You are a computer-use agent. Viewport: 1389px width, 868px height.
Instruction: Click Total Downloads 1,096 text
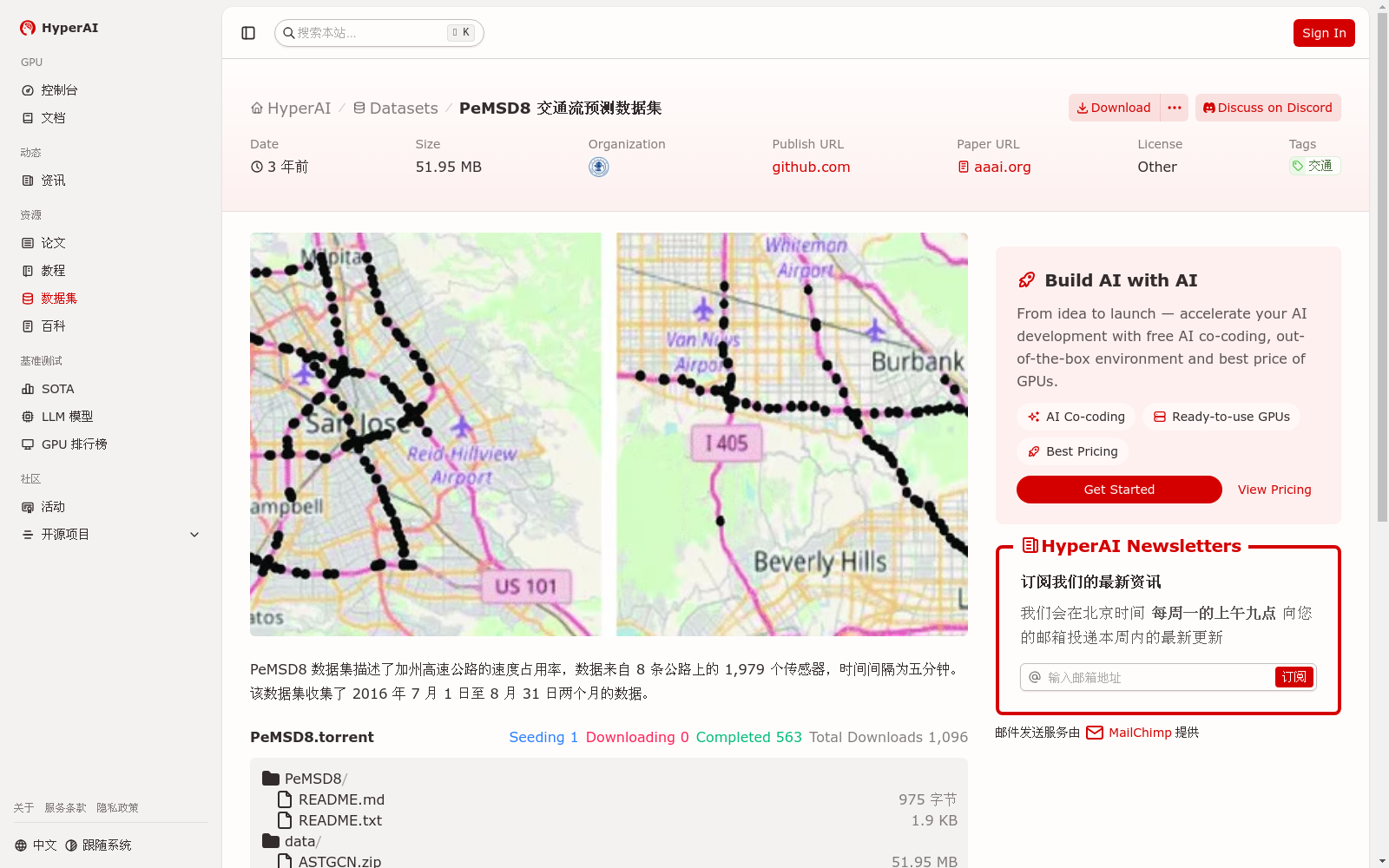888,737
